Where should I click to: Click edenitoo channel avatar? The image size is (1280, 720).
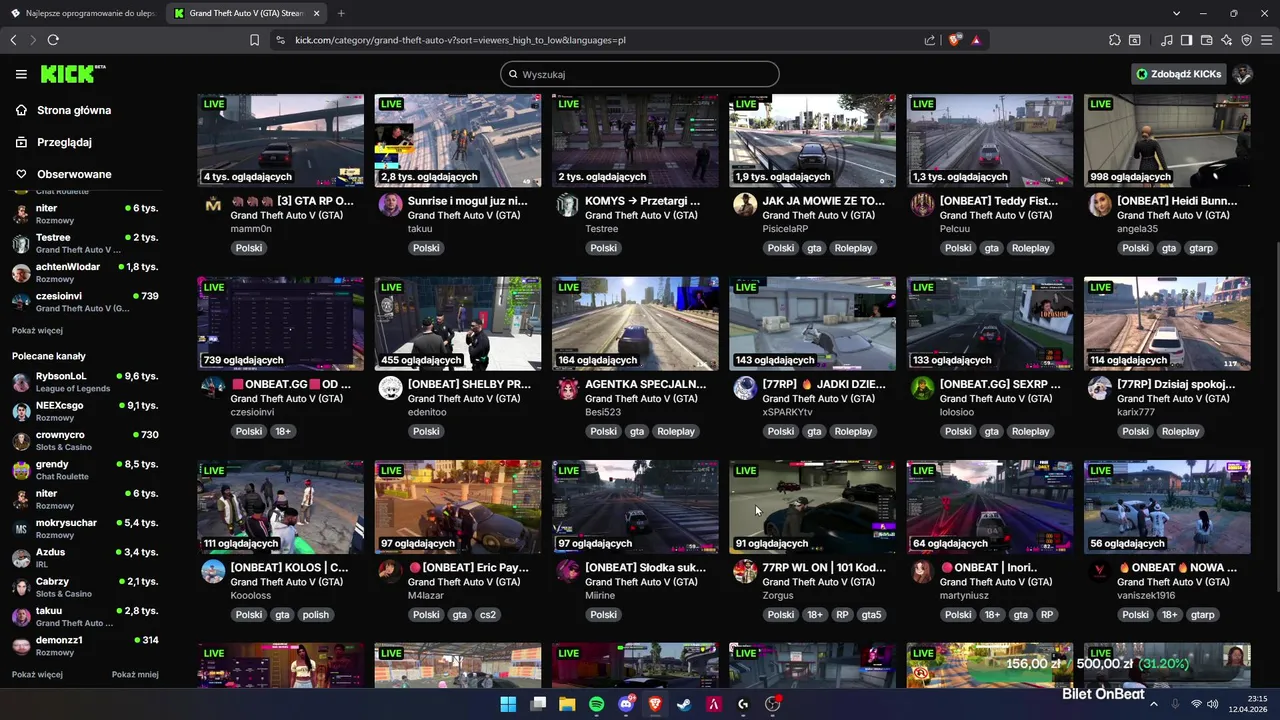(390, 388)
